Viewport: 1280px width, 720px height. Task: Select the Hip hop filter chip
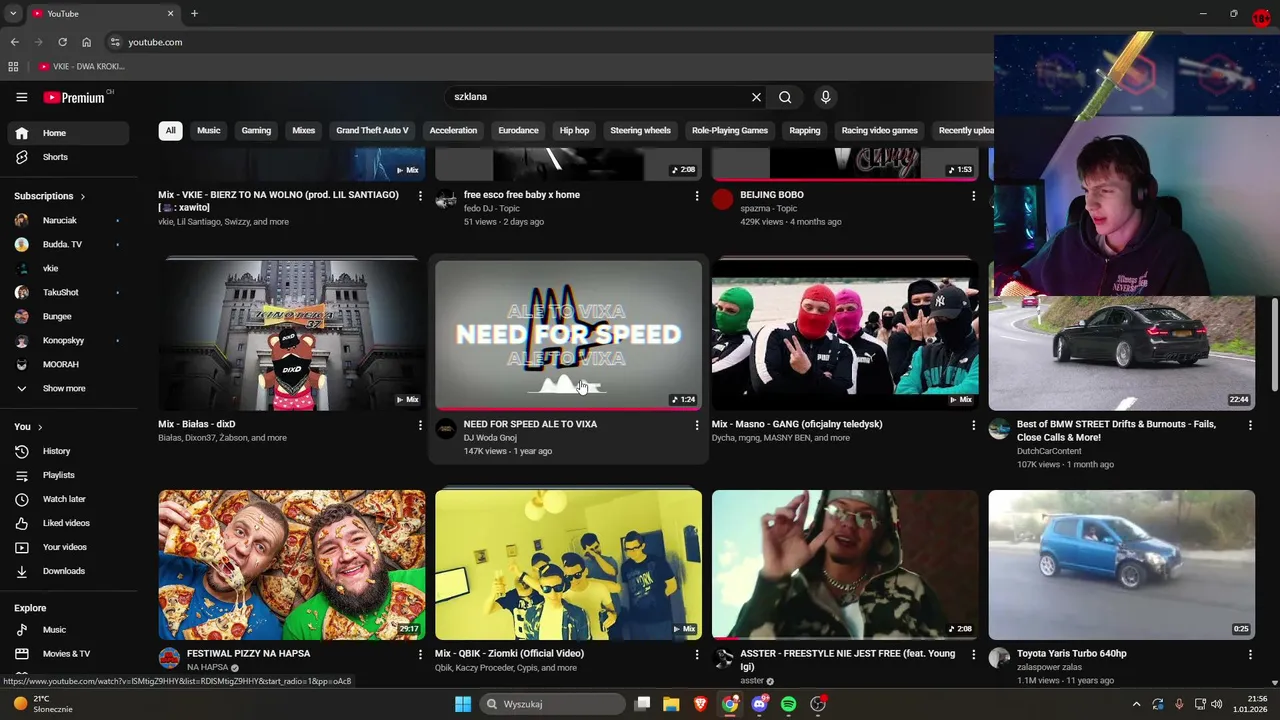coord(574,130)
